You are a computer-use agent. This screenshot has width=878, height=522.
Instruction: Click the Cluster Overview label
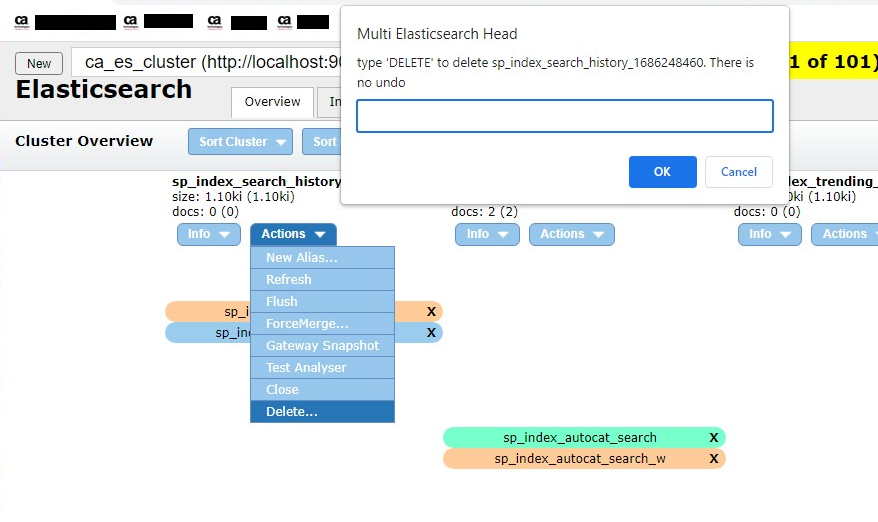[x=84, y=141]
